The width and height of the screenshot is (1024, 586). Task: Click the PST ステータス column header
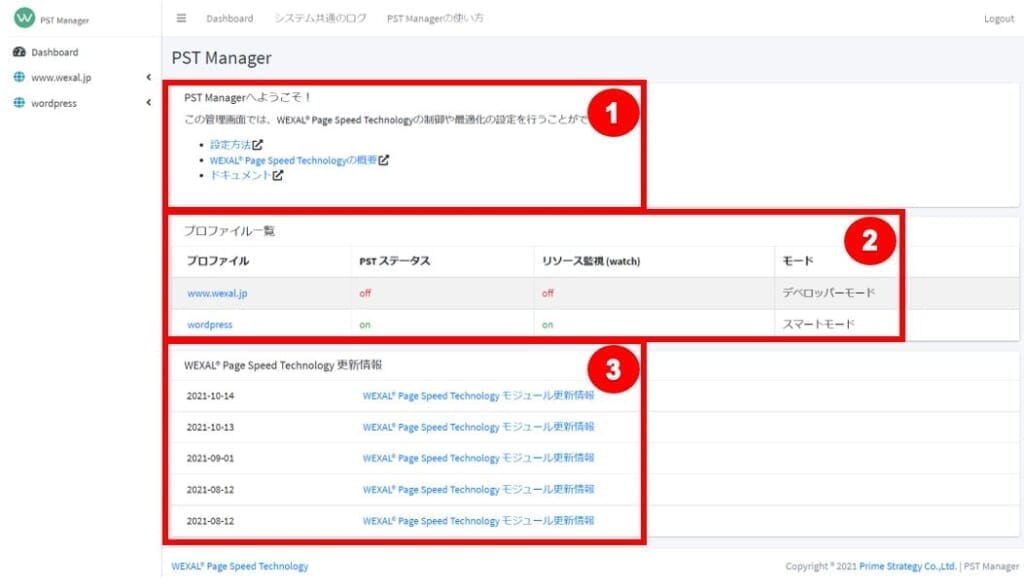pyautogui.click(x=394, y=261)
